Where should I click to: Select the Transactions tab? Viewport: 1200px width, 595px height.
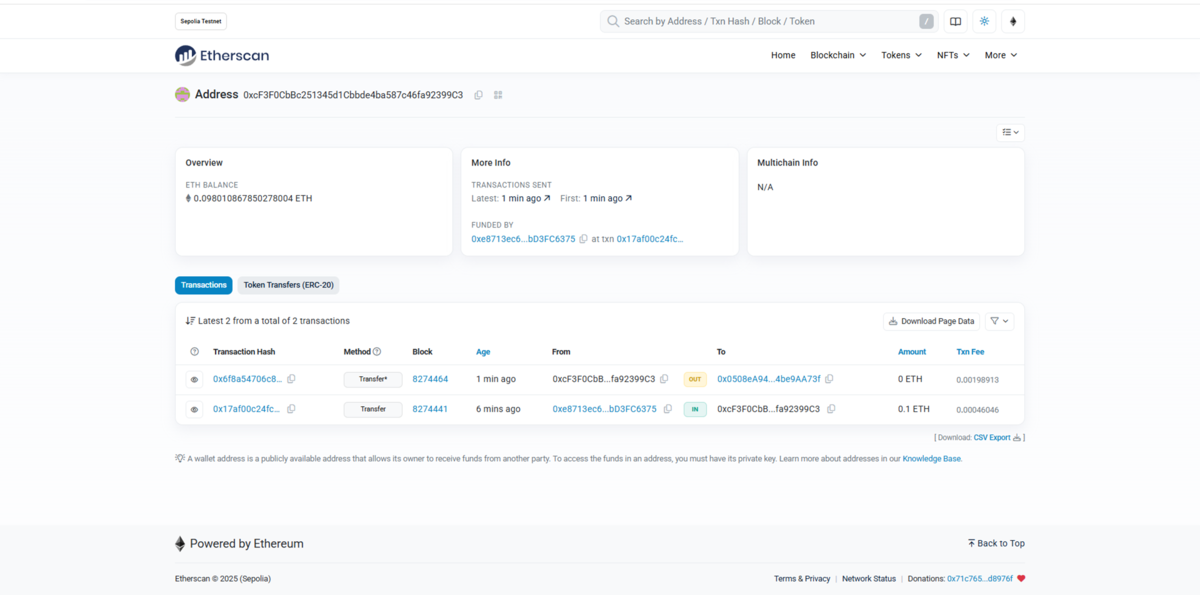[x=204, y=285]
